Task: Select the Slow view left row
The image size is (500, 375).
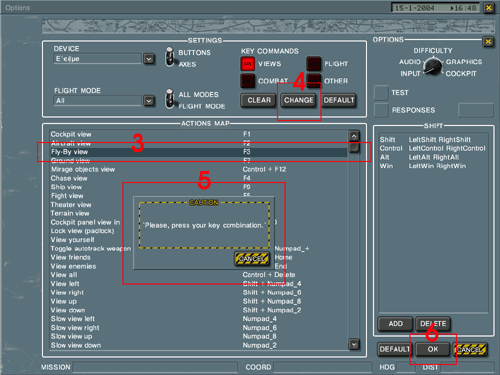Action: pos(198,319)
